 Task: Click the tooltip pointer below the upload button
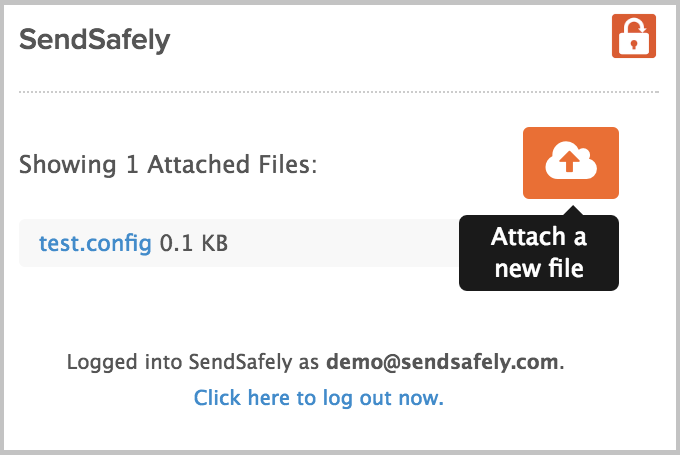click(573, 210)
